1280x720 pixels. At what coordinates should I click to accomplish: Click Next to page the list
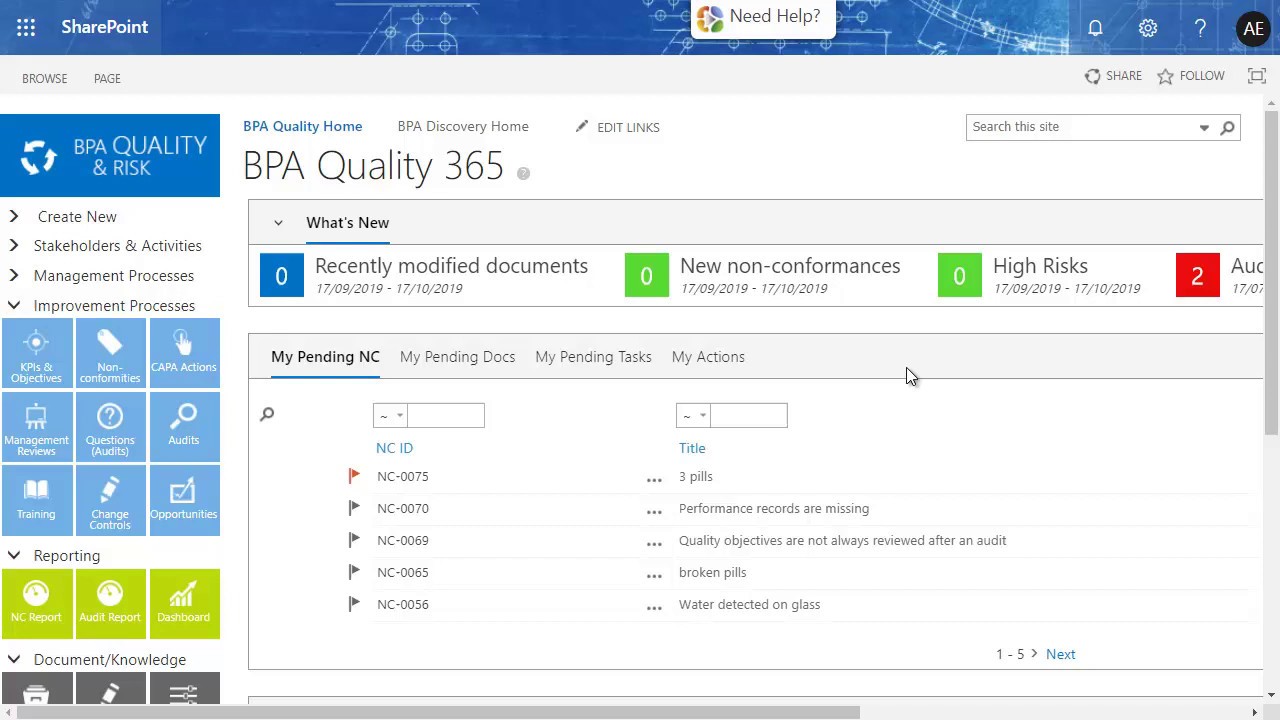coord(1060,654)
